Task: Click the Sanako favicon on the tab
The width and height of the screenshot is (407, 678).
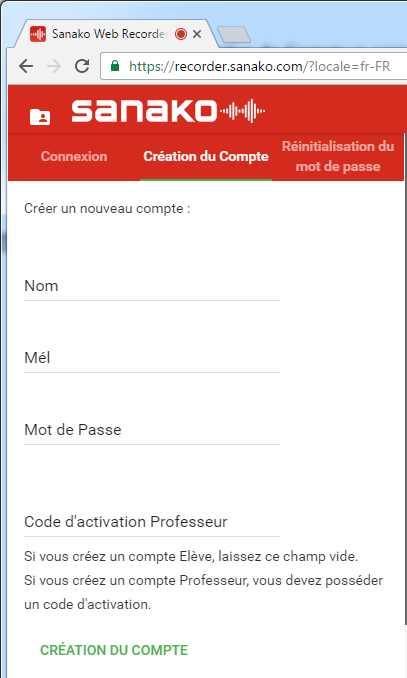Action: (38, 34)
